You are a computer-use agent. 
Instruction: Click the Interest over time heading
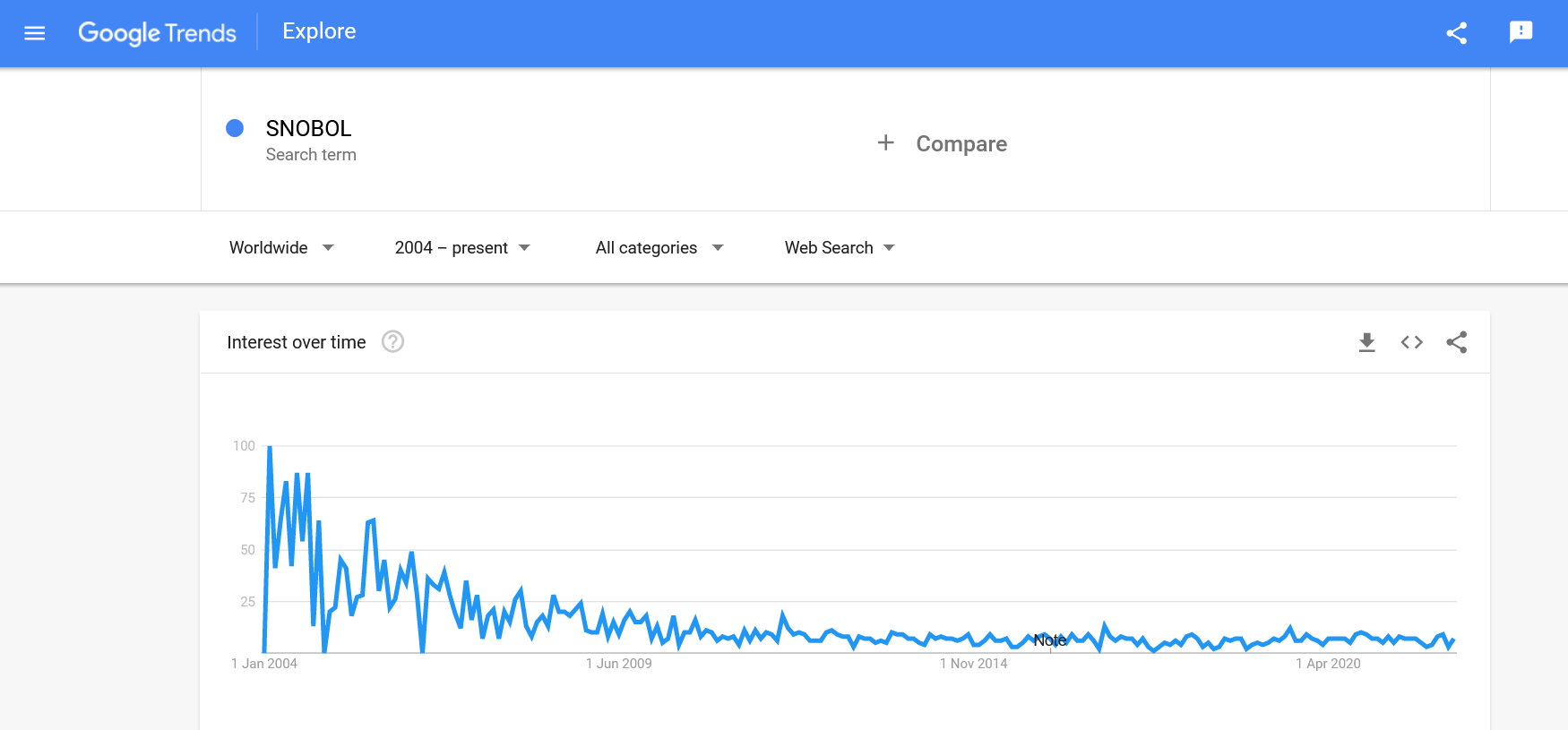point(297,342)
